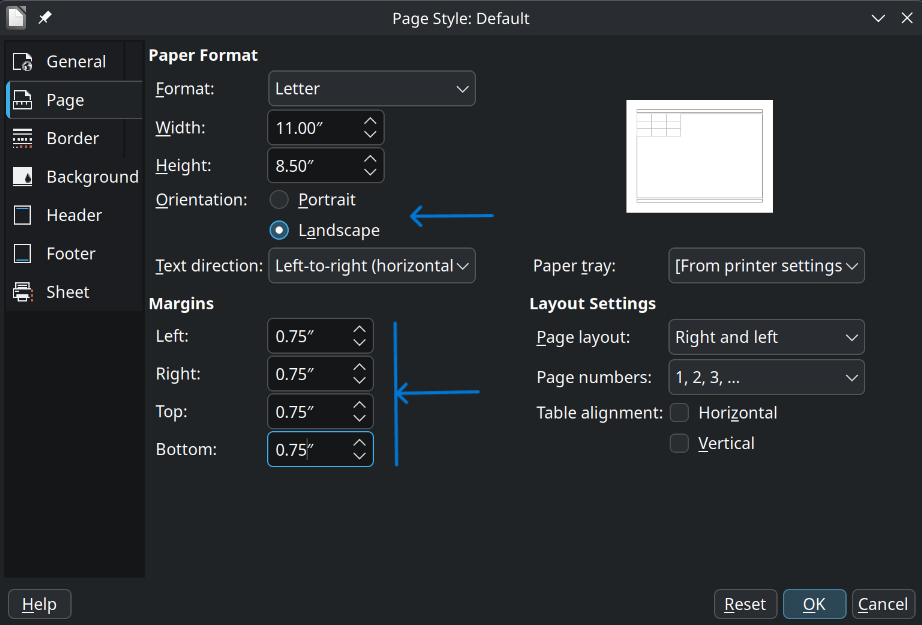Screen dimensions: 922x625
Task: Decrease Top margin with down arrow
Action: click(359, 418)
